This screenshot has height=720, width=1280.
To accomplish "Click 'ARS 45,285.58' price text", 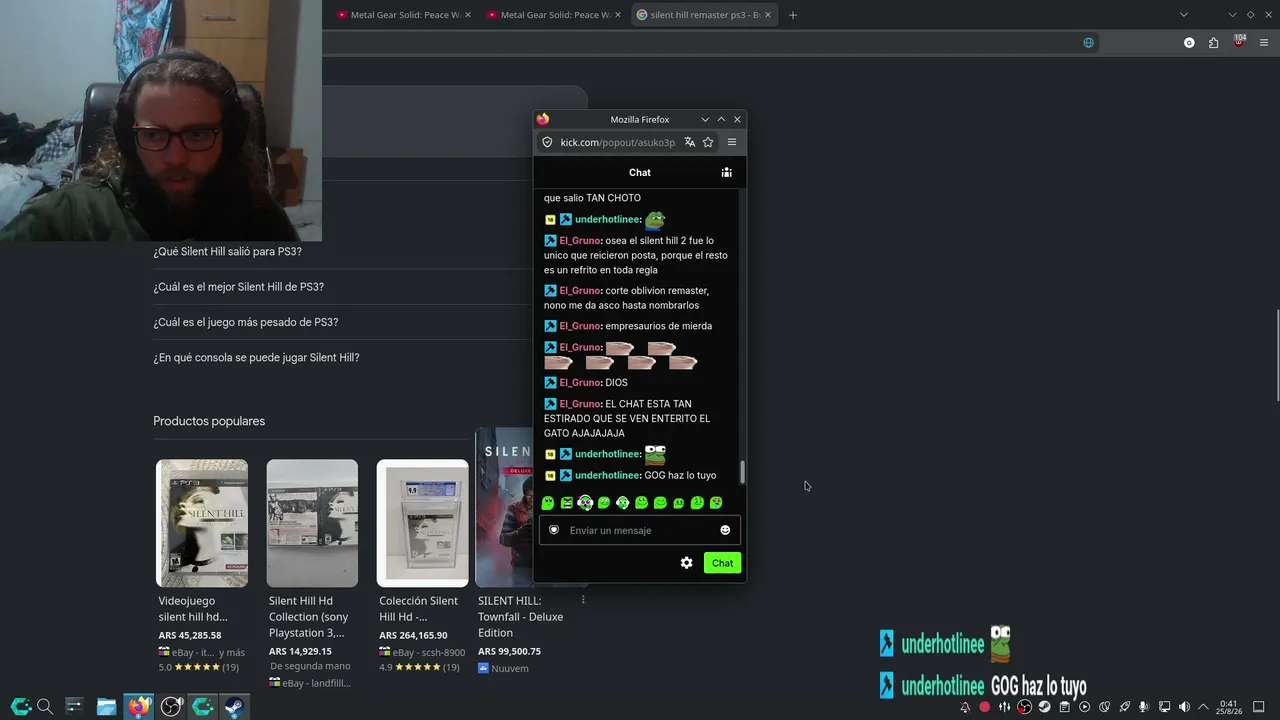I will [190, 635].
